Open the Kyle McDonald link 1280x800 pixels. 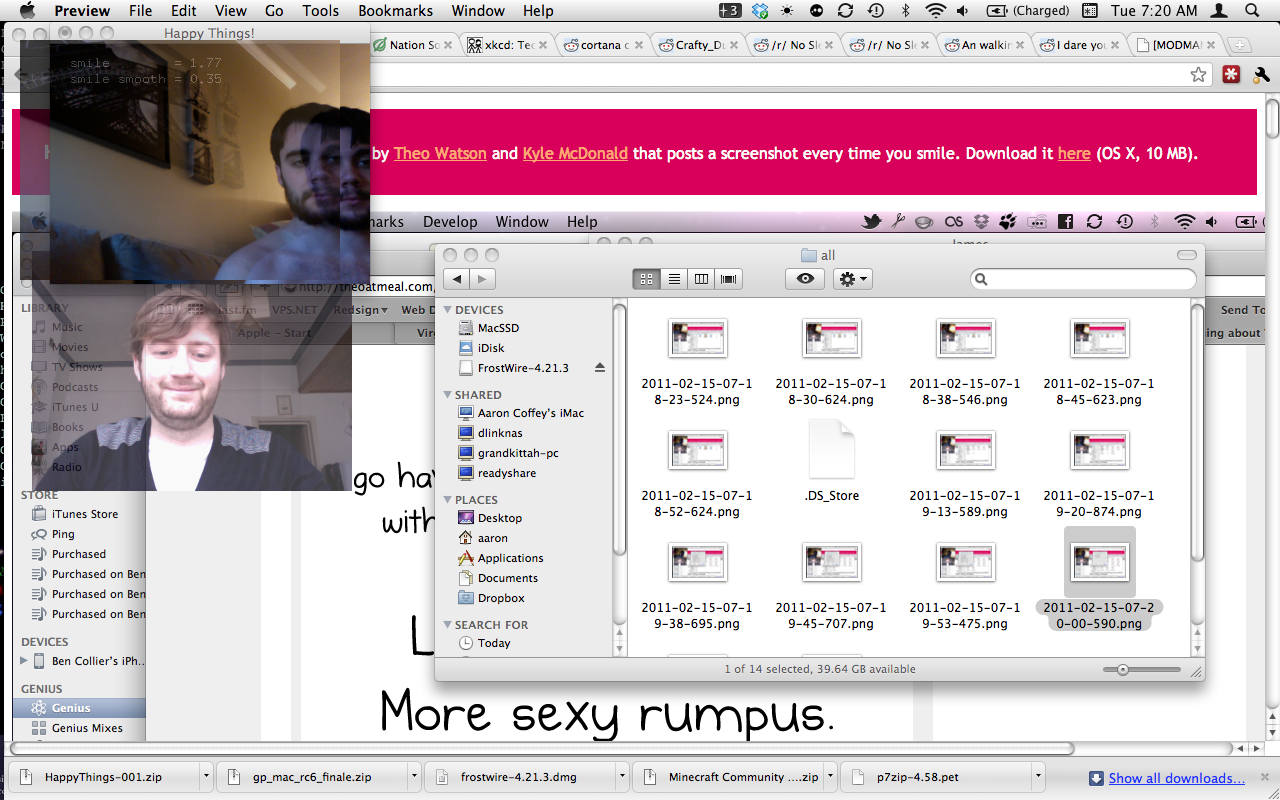click(575, 153)
